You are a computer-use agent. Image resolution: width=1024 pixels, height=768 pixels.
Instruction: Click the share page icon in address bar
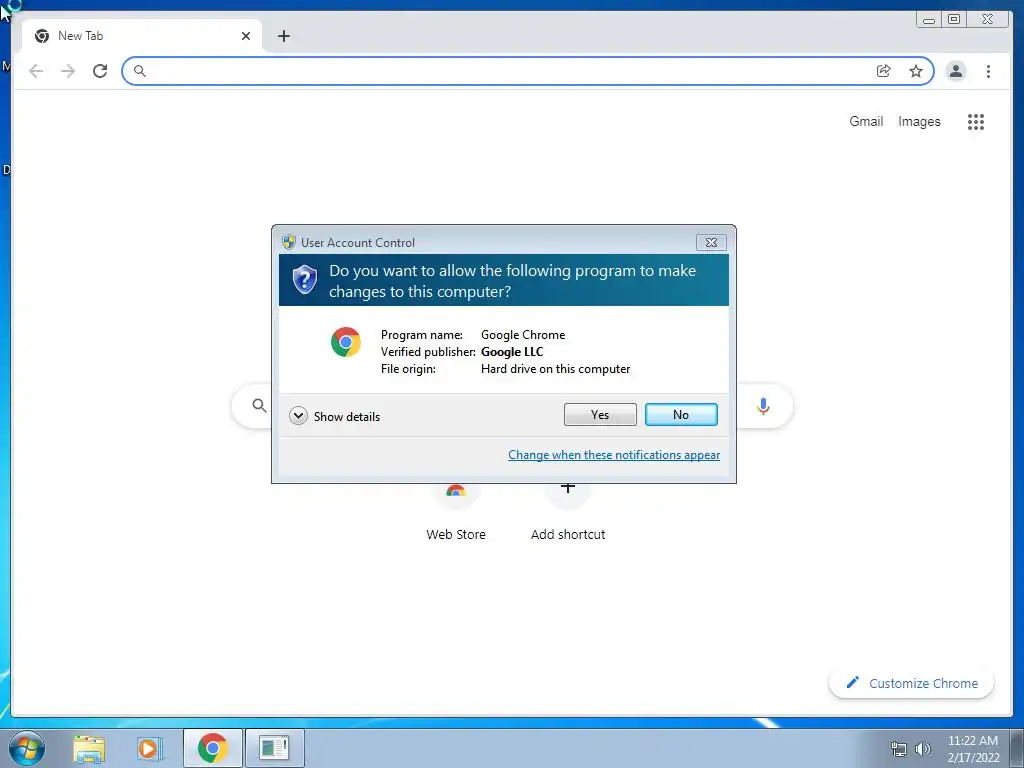[883, 71]
